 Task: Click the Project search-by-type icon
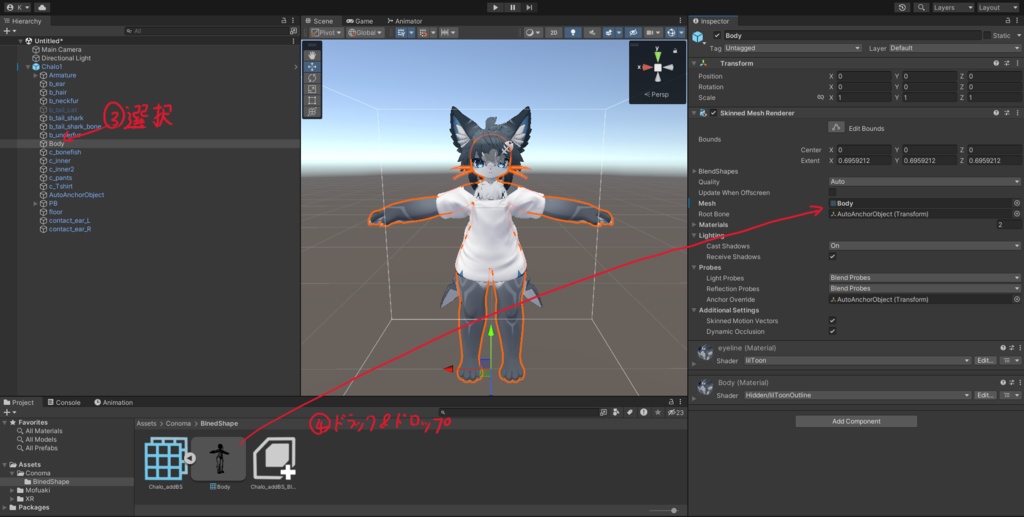[616, 413]
